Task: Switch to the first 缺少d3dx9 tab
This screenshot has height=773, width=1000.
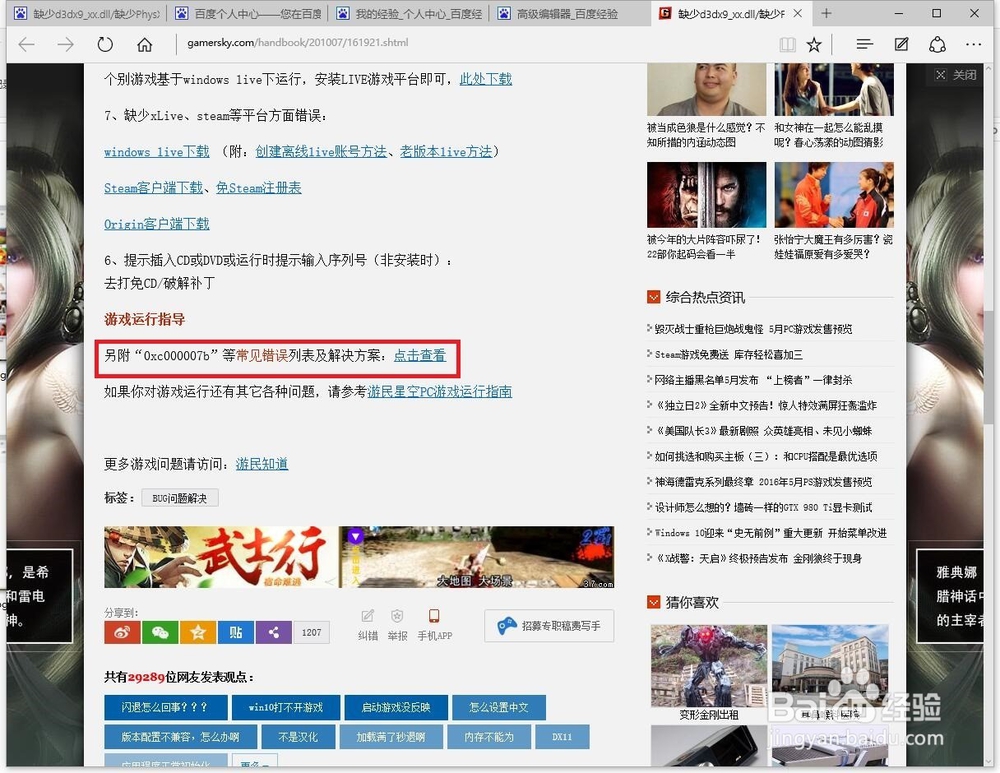Action: 87,13
